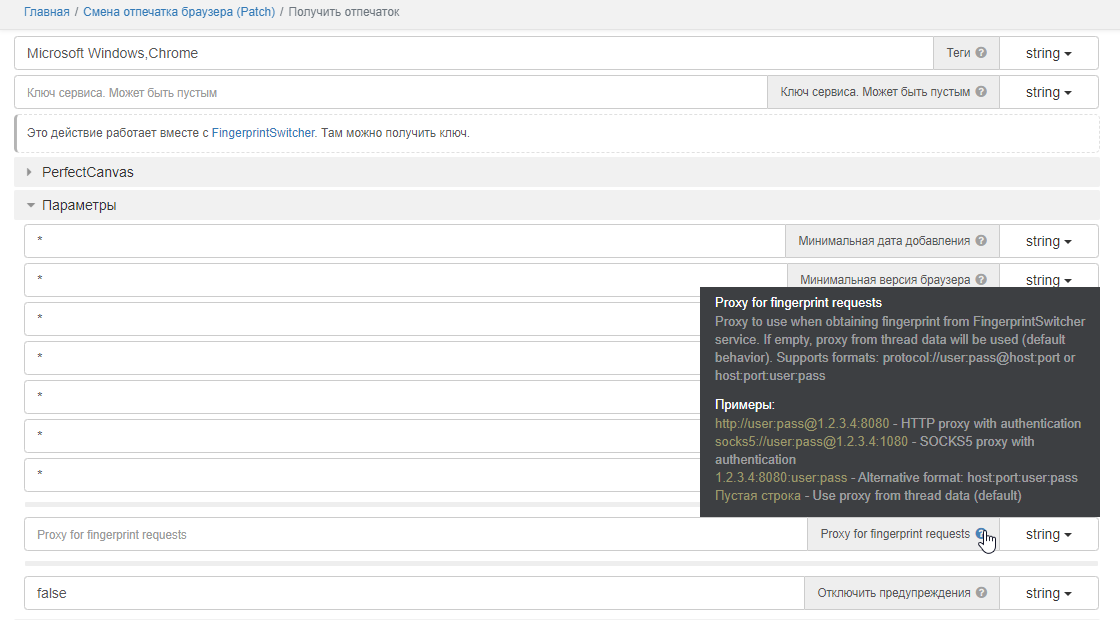The image size is (1120, 620).
Task: Click help icon for Минимальная версия браузера
Action: (x=981, y=279)
